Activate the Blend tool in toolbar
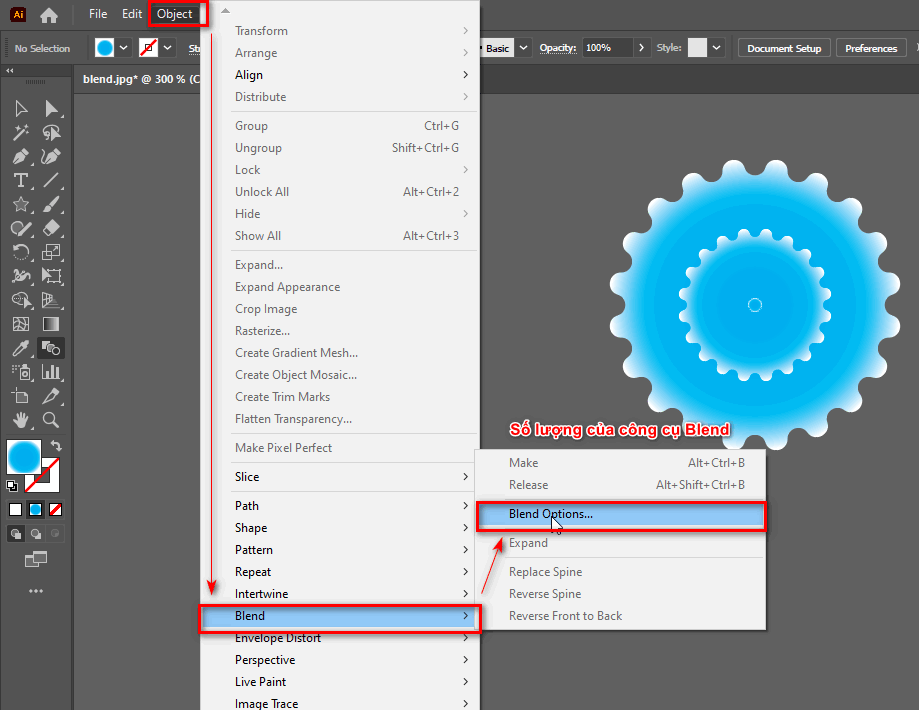The image size is (919, 710). click(51, 349)
